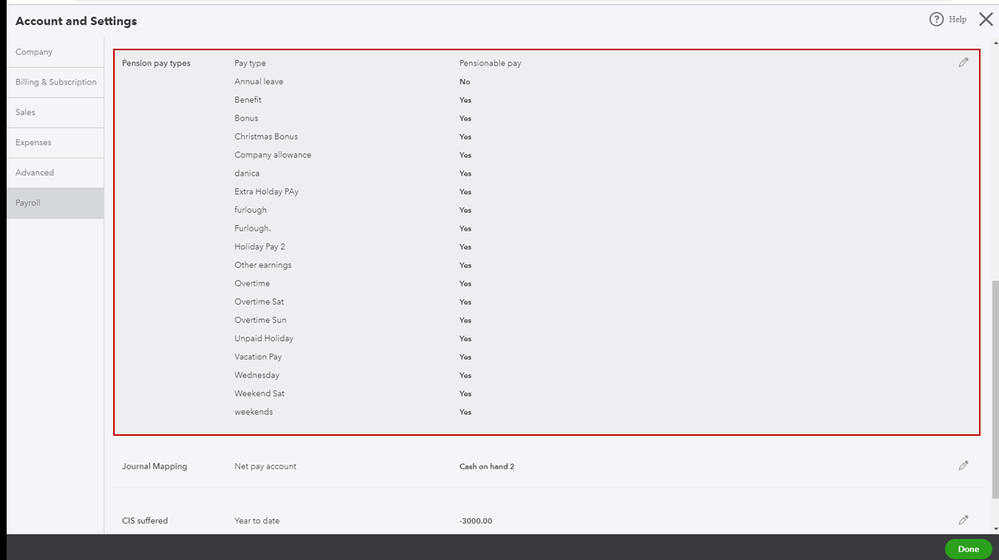Click the Annual leave pay type row
The image size is (999, 560).
point(259,82)
